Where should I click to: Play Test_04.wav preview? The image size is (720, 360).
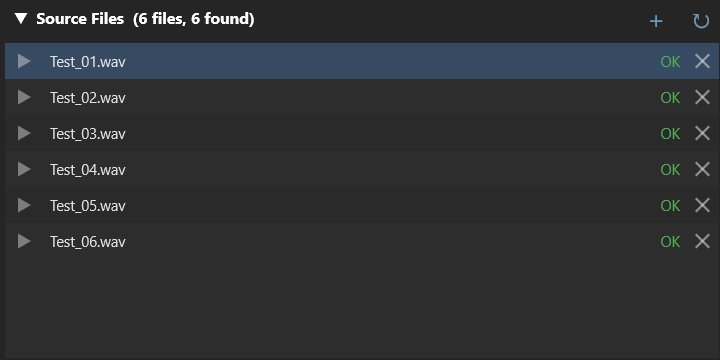click(x=24, y=169)
